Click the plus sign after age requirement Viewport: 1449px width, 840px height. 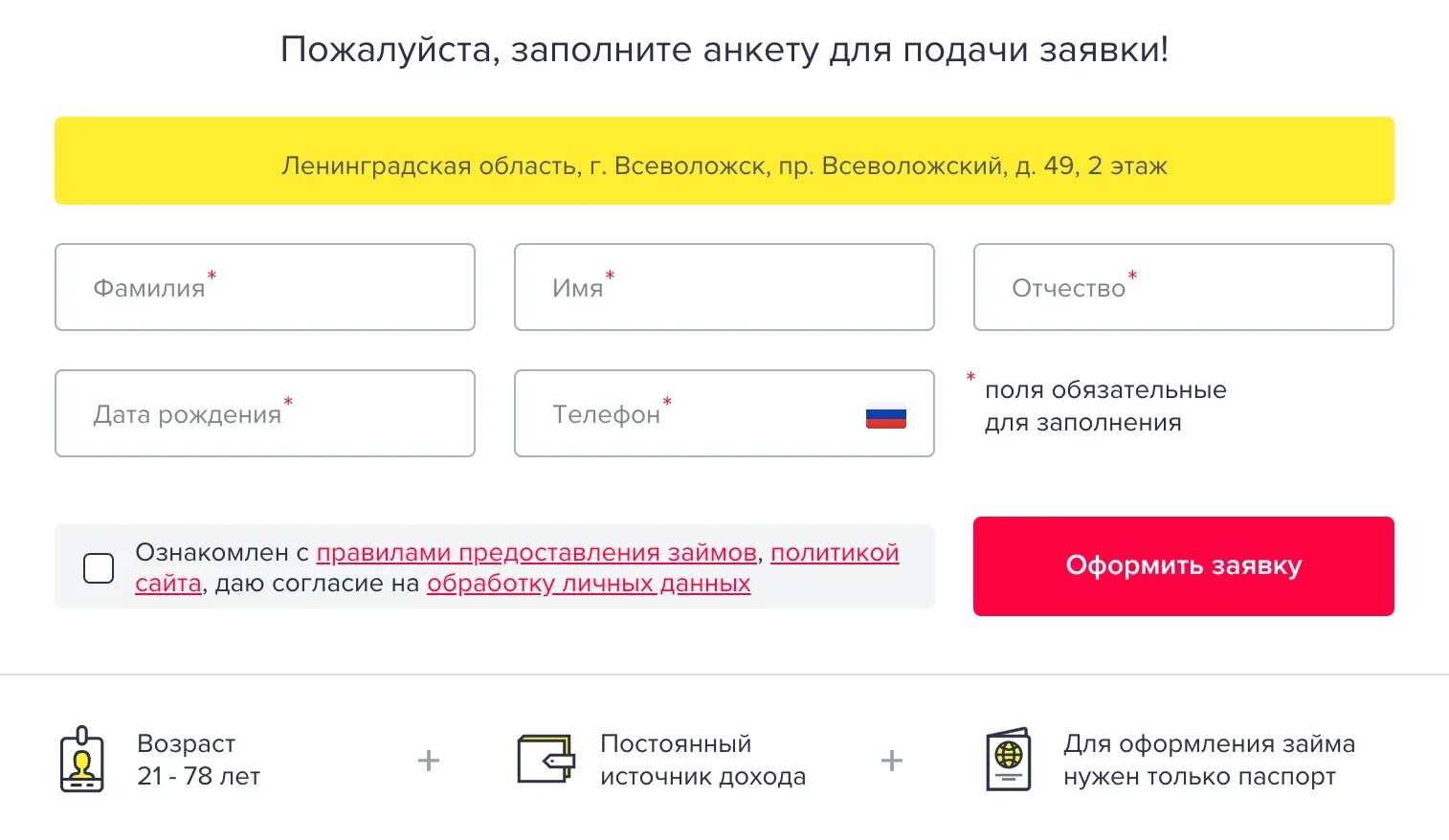429,761
